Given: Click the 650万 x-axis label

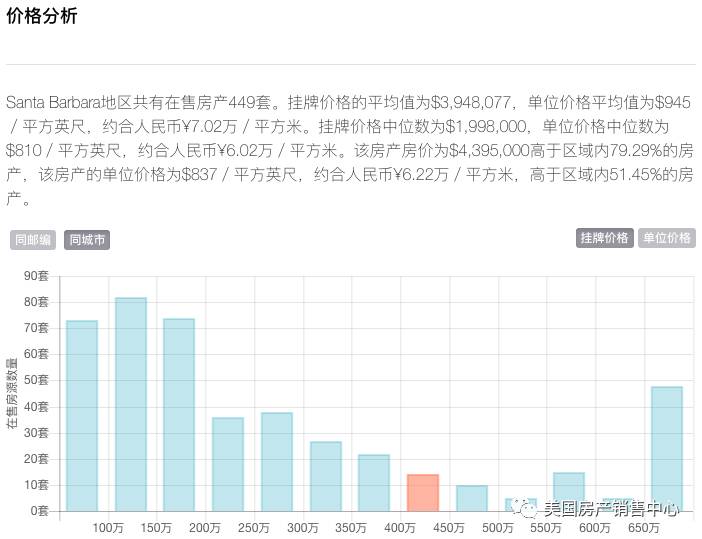Looking at the screenshot, I should (x=644, y=528).
